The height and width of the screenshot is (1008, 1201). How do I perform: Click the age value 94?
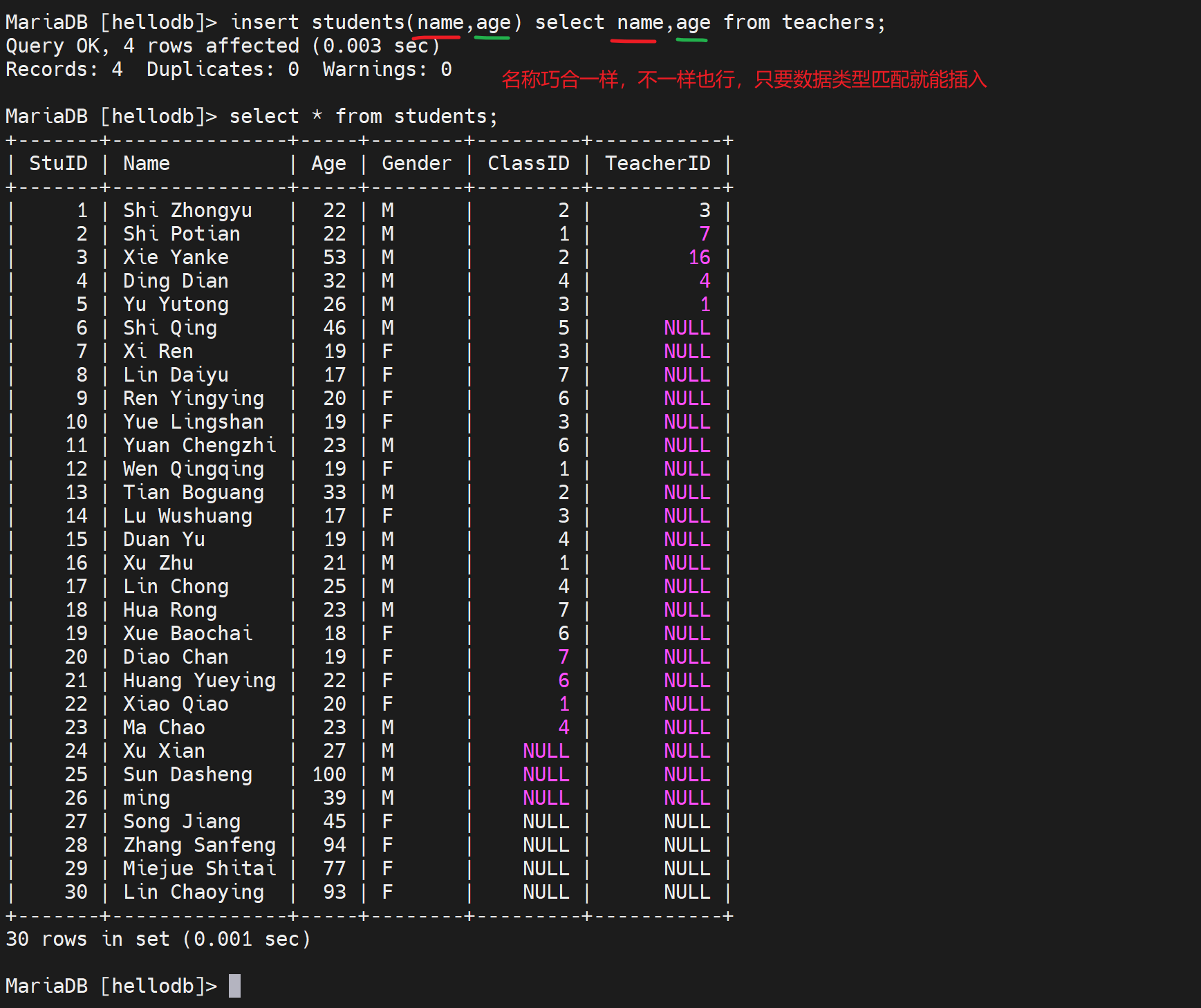pyautogui.click(x=335, y=845)
